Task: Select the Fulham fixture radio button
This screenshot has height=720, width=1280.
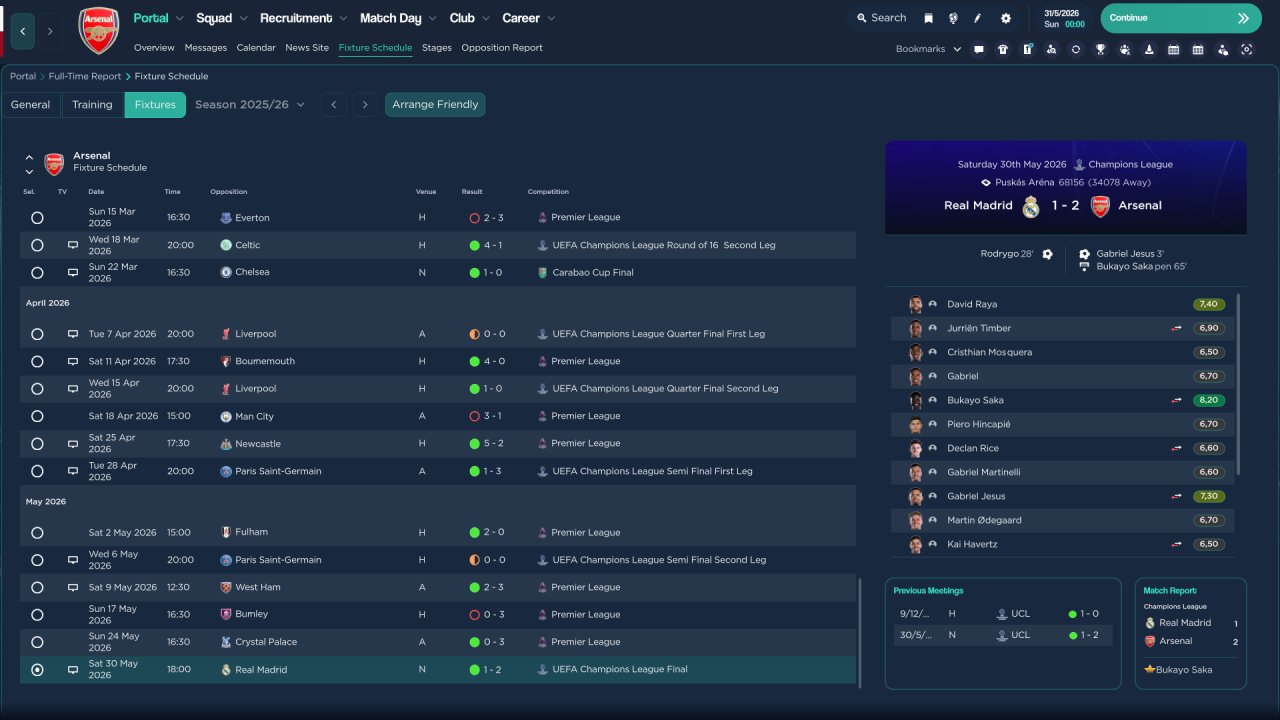Action: pyautogui.click(x=37, y=533)
